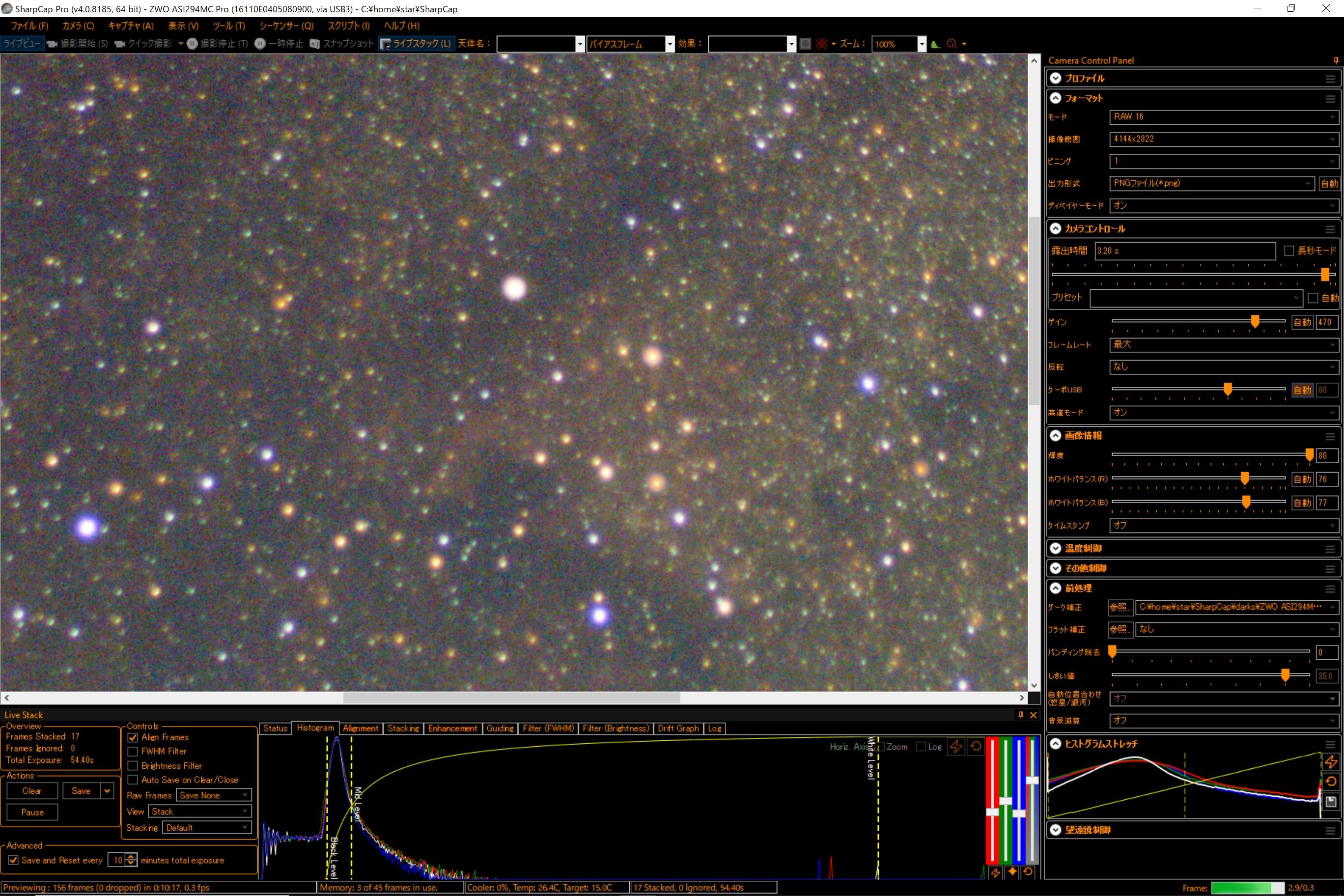Adjust the ゲイン gain slider handle
Image resolution: width=1344 pixels, height=896 pixels.
(x=1255, y=322)
